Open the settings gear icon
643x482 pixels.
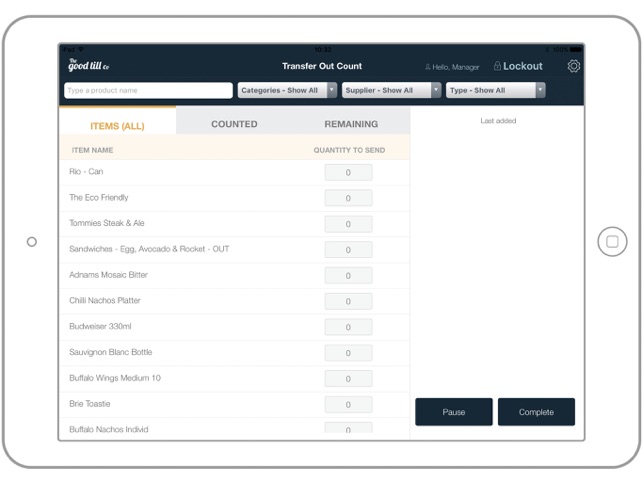573,66
